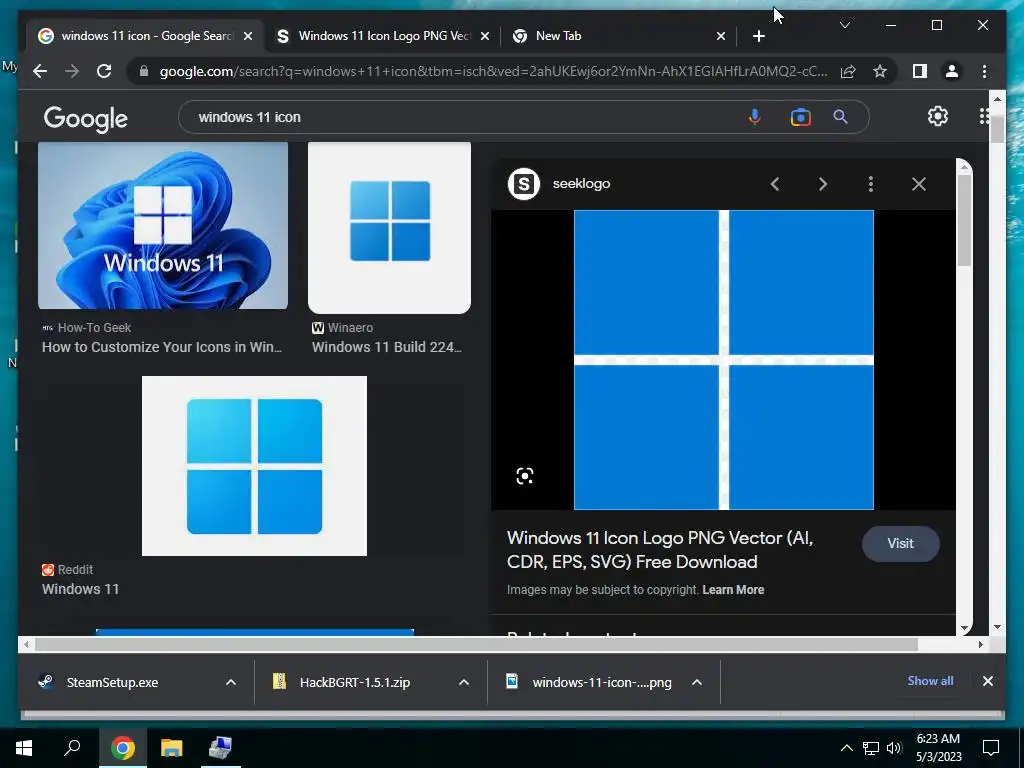This screenshot has width=1024, height=768.
Task: Open the Windows Start menu
Action: [x=24, y=748]
